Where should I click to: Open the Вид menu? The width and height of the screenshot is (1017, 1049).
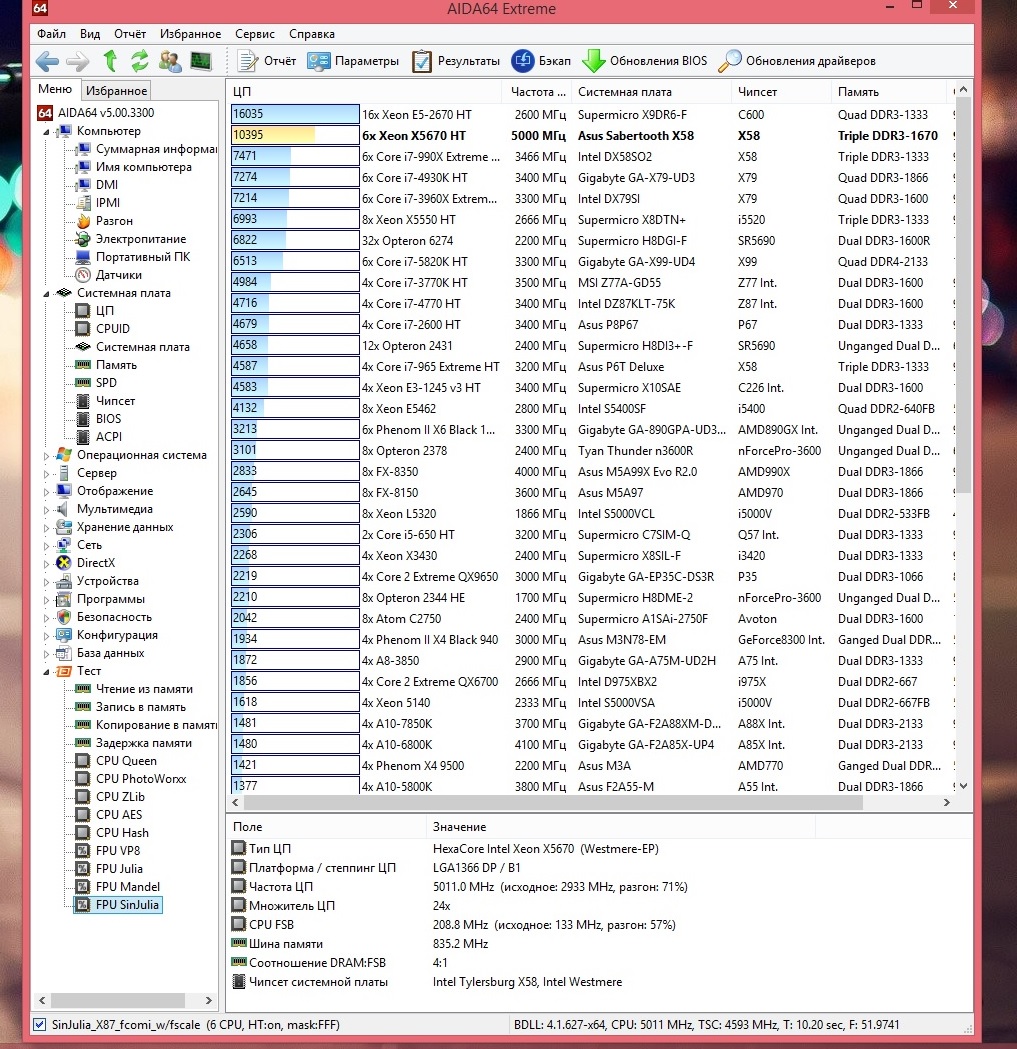point(90,33)
